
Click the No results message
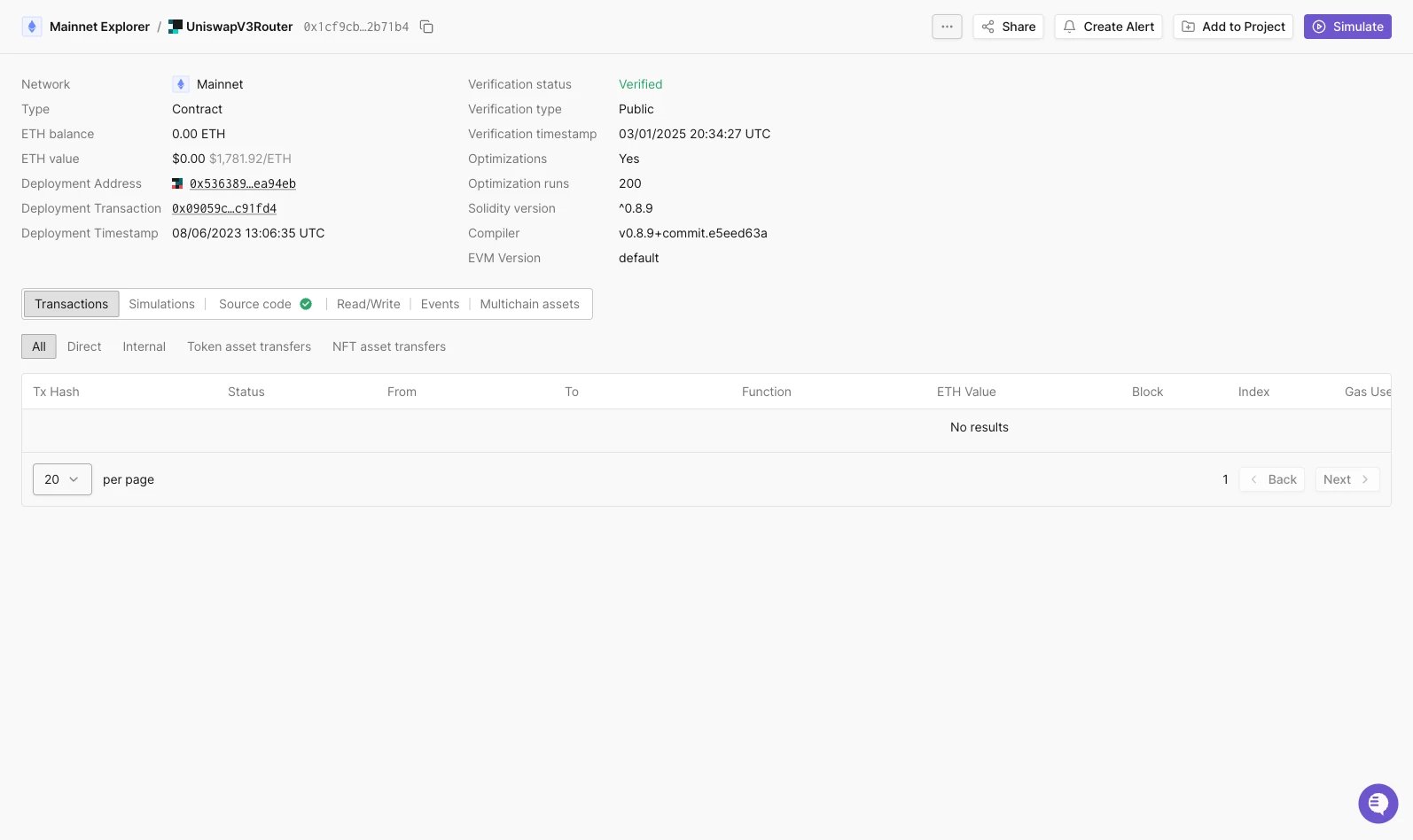click(x=980, y=427)
